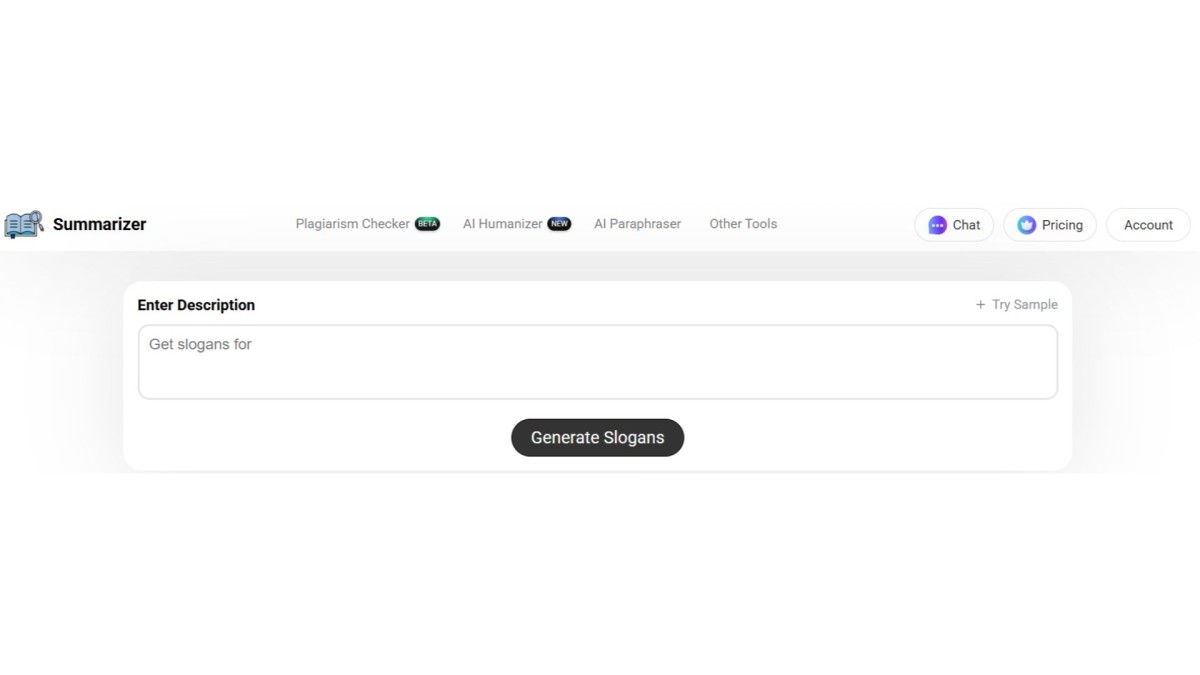Click the Pricing crown icon
The image size is (1200, 675).
(x=1026, y=225)
